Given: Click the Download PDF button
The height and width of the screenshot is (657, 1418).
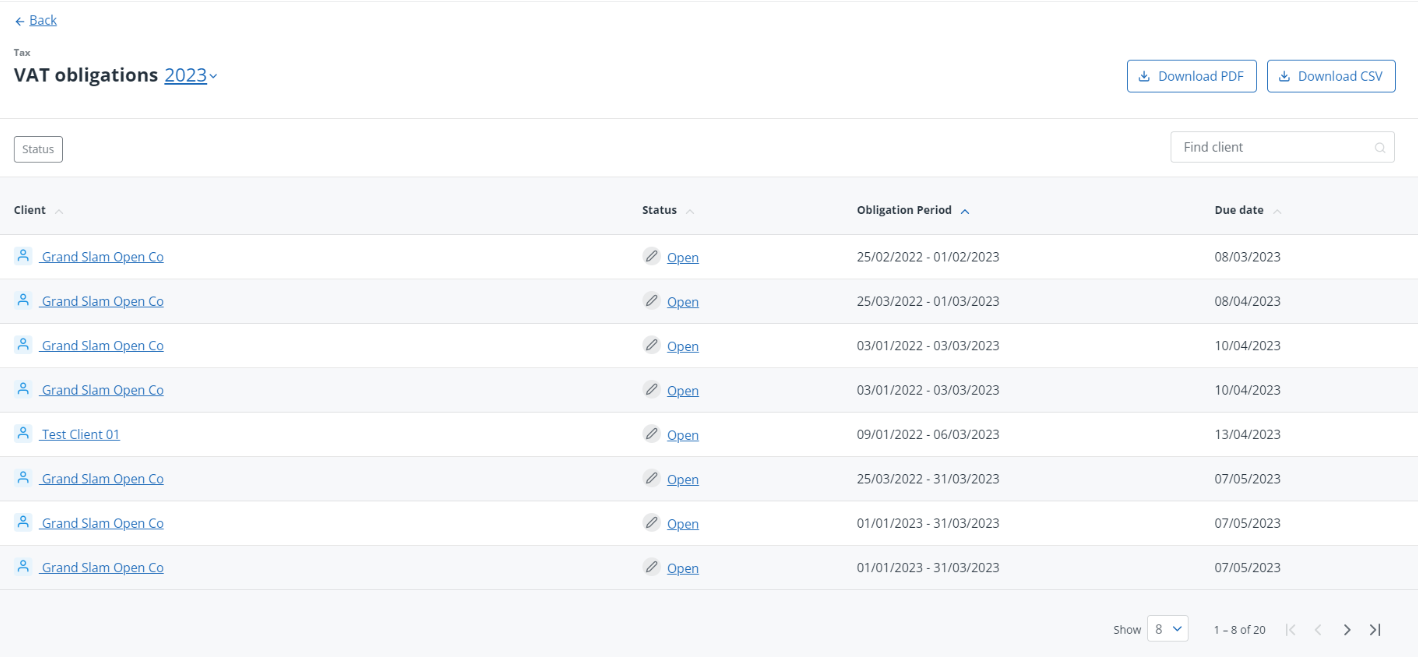Looking at the screenshot, I should [1191, 76].
